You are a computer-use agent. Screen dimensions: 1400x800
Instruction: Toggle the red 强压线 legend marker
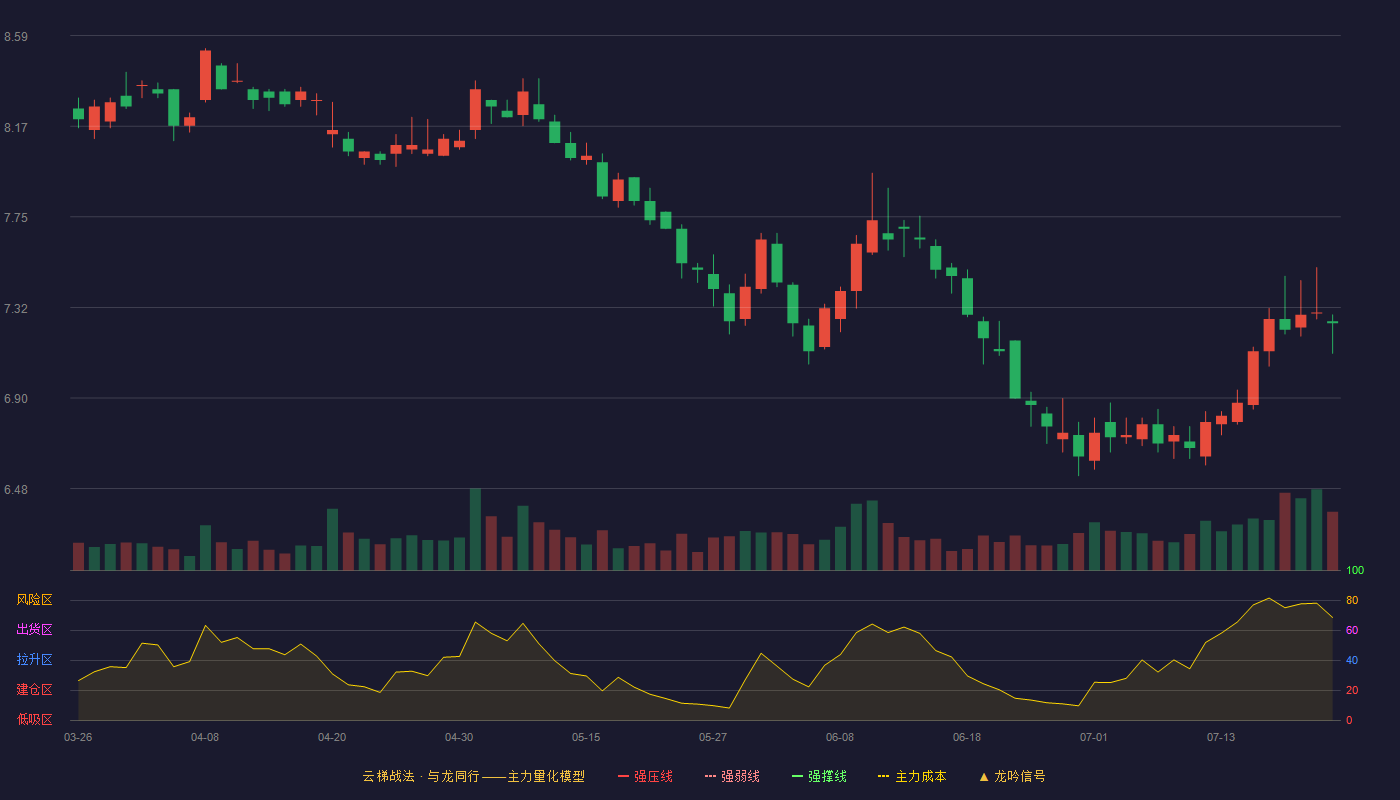pyautogui.click(x=623, y=776)
